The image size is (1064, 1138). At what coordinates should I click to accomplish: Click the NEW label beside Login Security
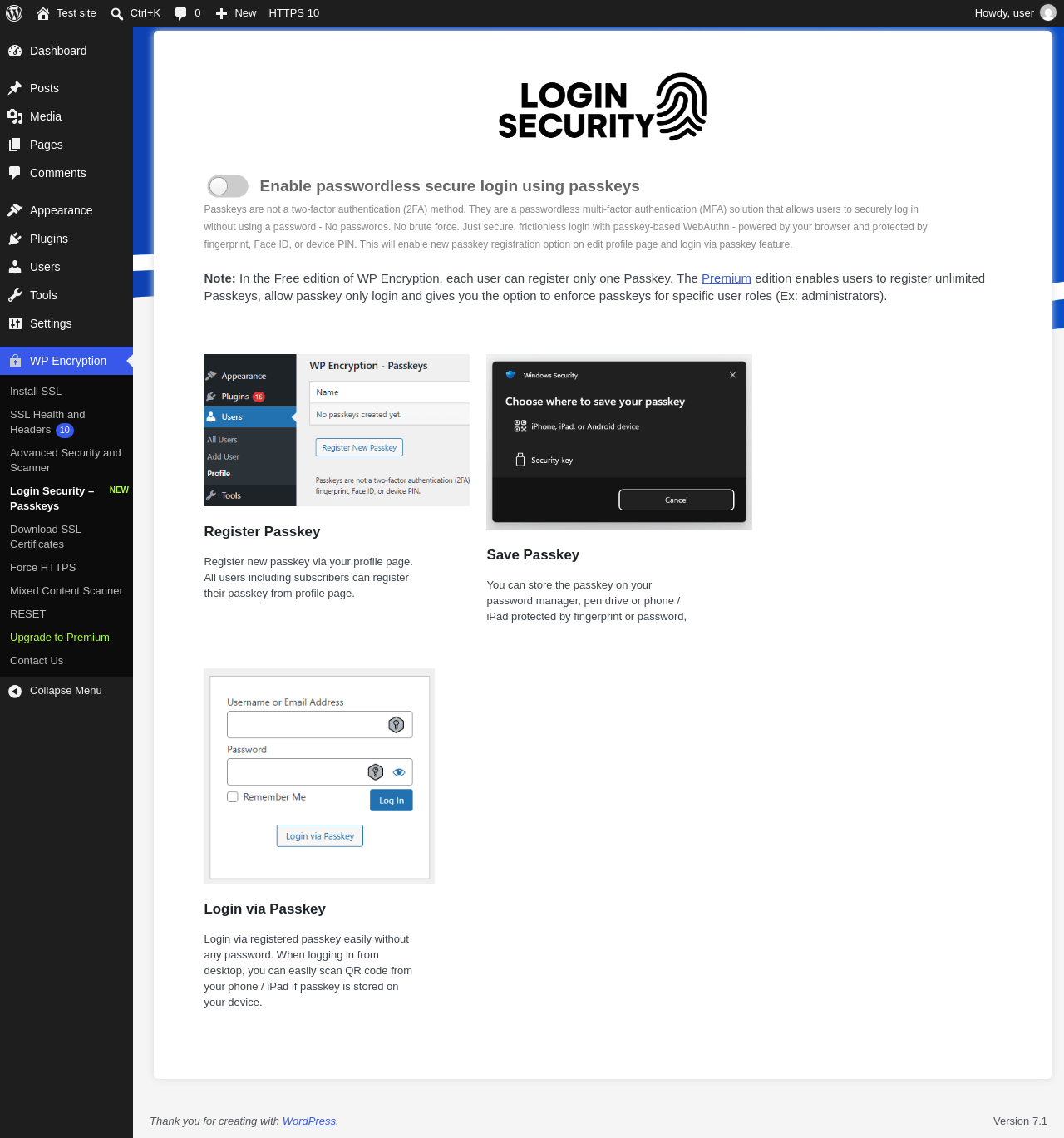tap(119, 490)
